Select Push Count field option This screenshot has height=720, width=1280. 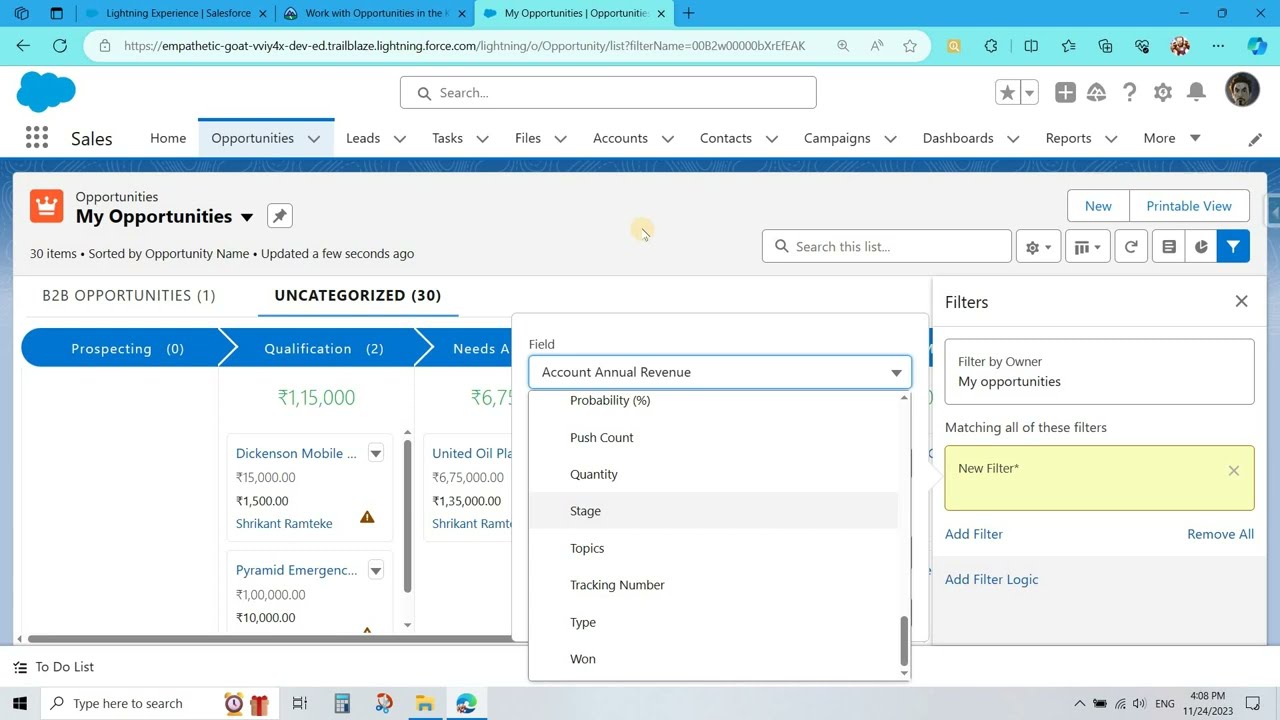(713, 437)
